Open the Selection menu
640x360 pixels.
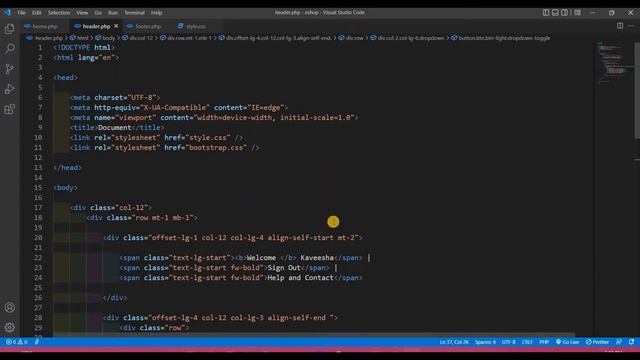59,13
